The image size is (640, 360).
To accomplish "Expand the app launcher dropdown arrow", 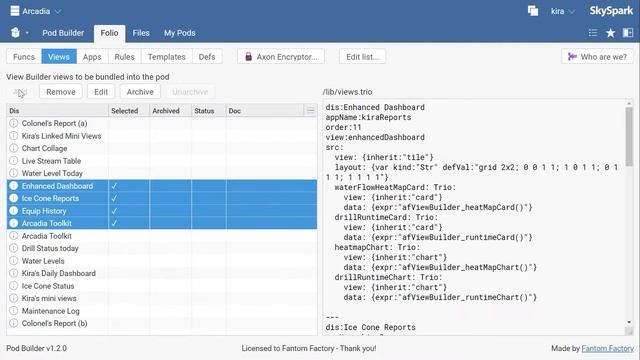I will pyautogui.click(x=27, y=33).
